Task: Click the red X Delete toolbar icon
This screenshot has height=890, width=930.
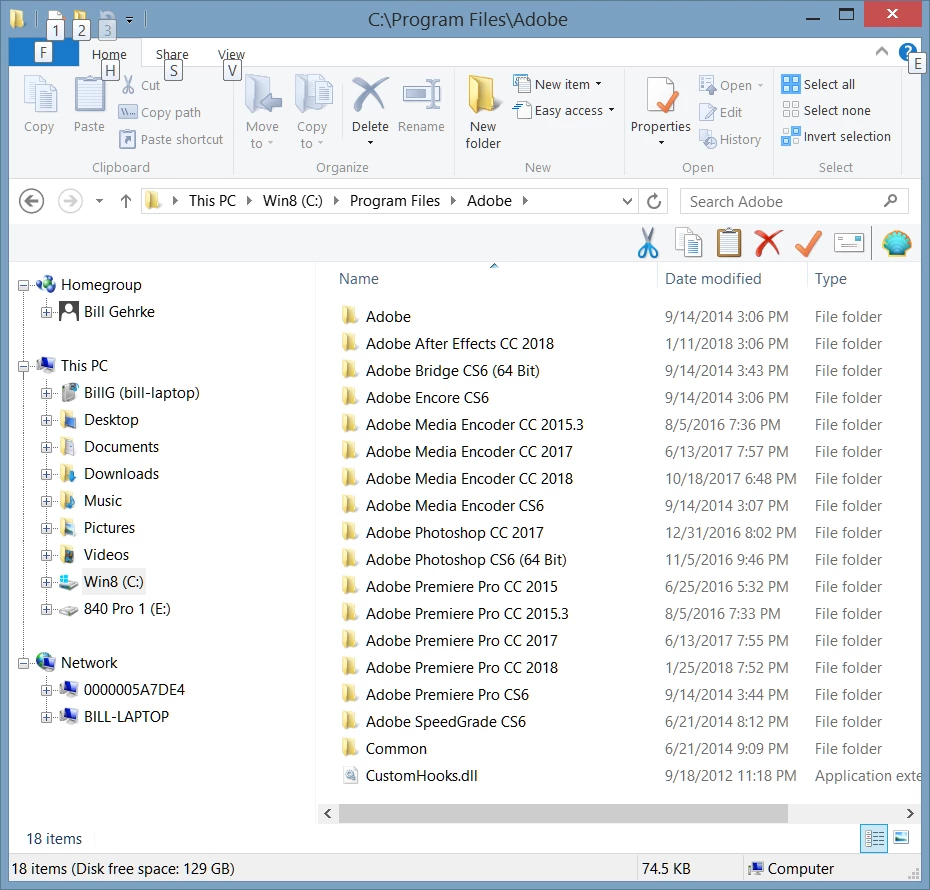Action: [x=768, y=243]
